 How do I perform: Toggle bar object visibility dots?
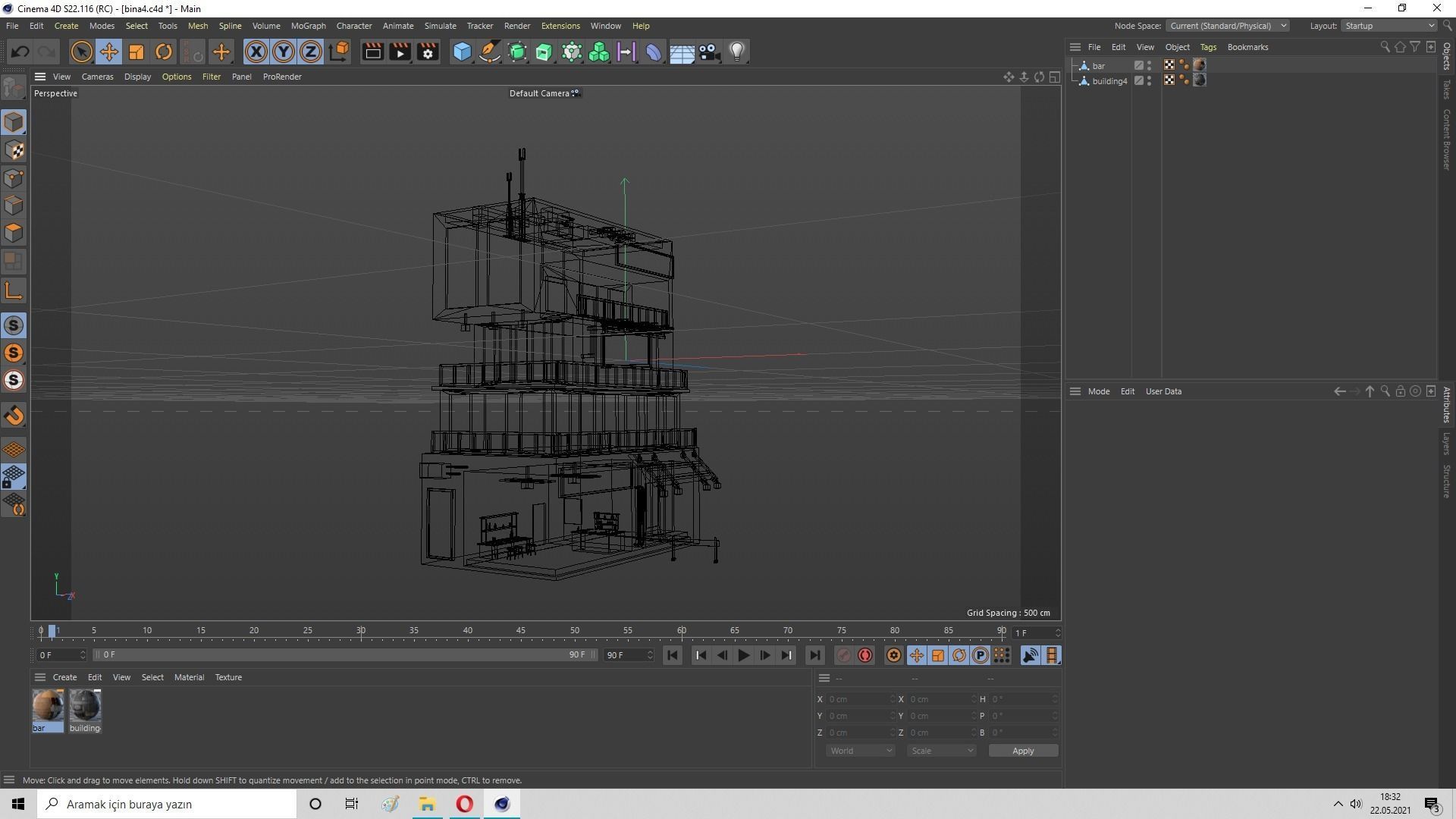(1150, 66)
